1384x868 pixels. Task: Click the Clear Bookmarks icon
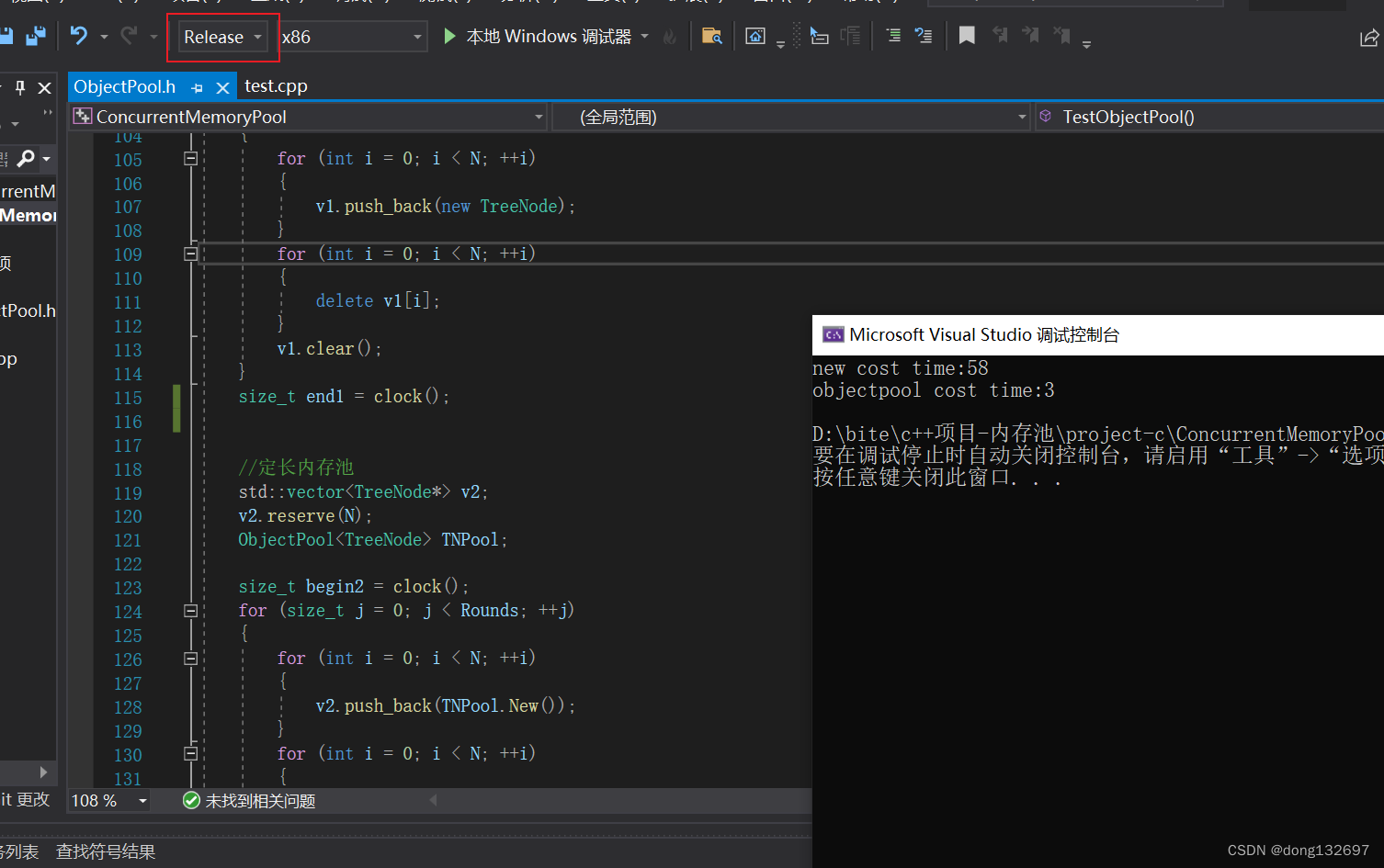tap(1061, 36)
